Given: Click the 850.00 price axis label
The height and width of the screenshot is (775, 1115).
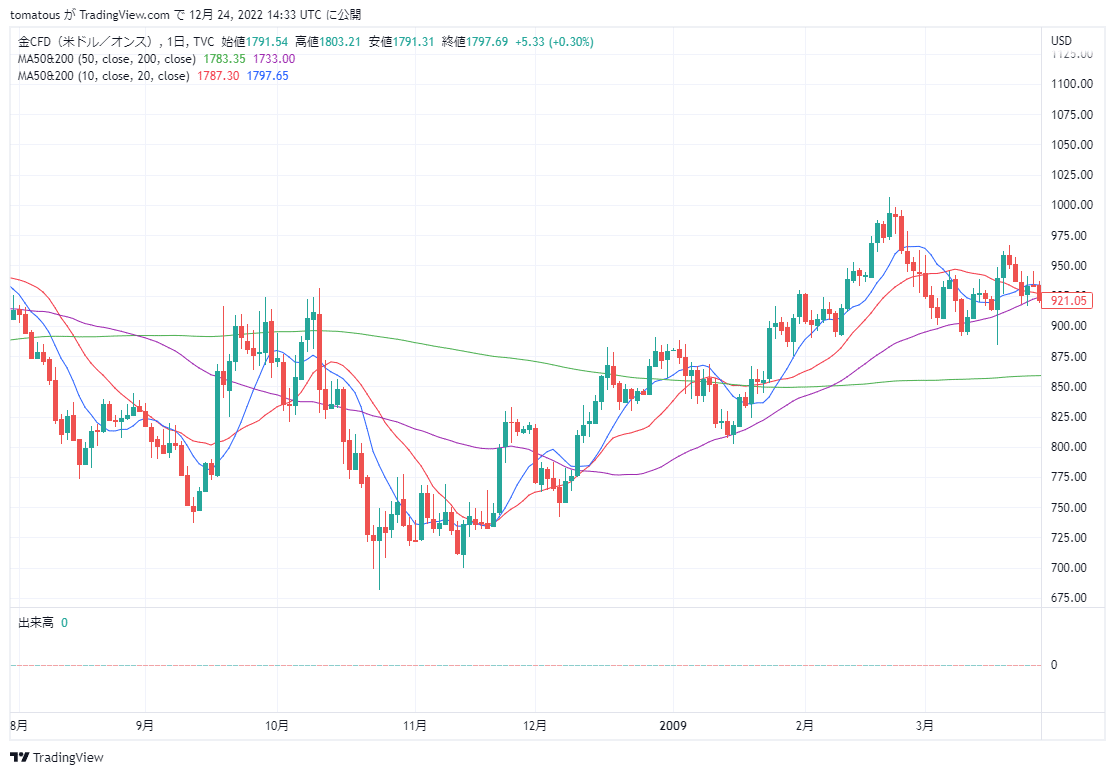Looking at the screenshot, I should [x=1069, y=387].
